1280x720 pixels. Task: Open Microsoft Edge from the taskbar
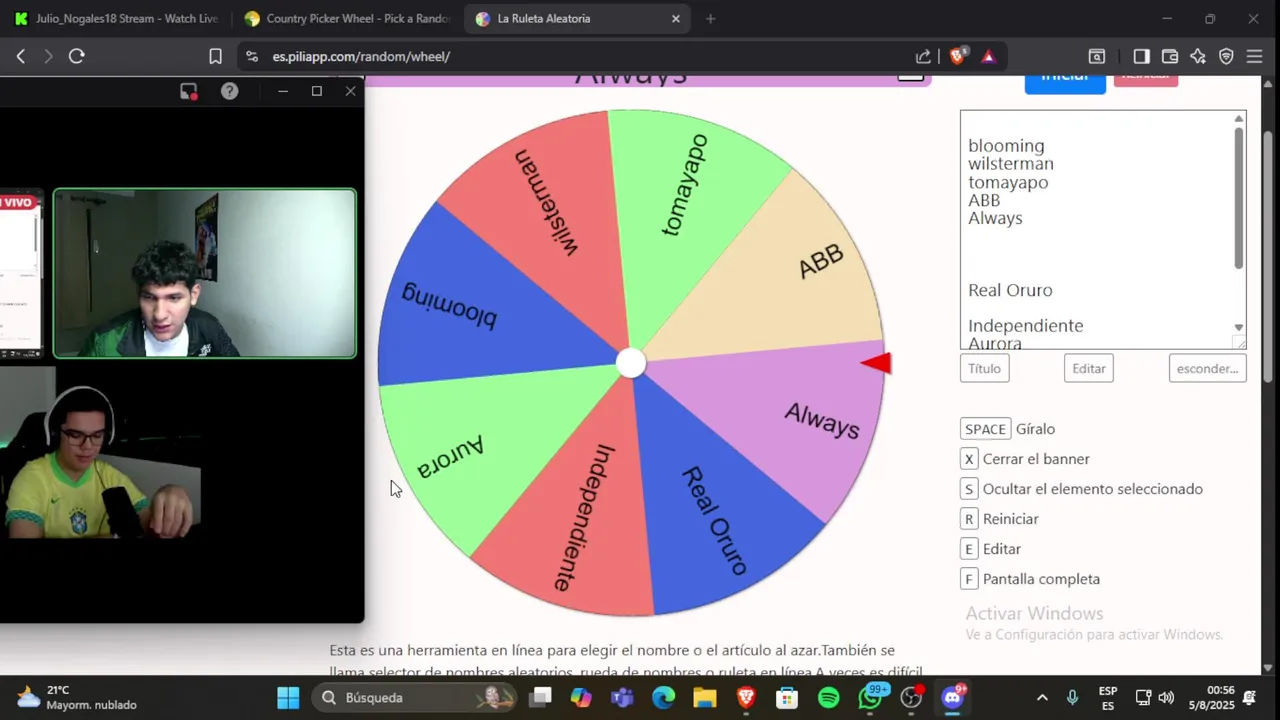point(664,697)
